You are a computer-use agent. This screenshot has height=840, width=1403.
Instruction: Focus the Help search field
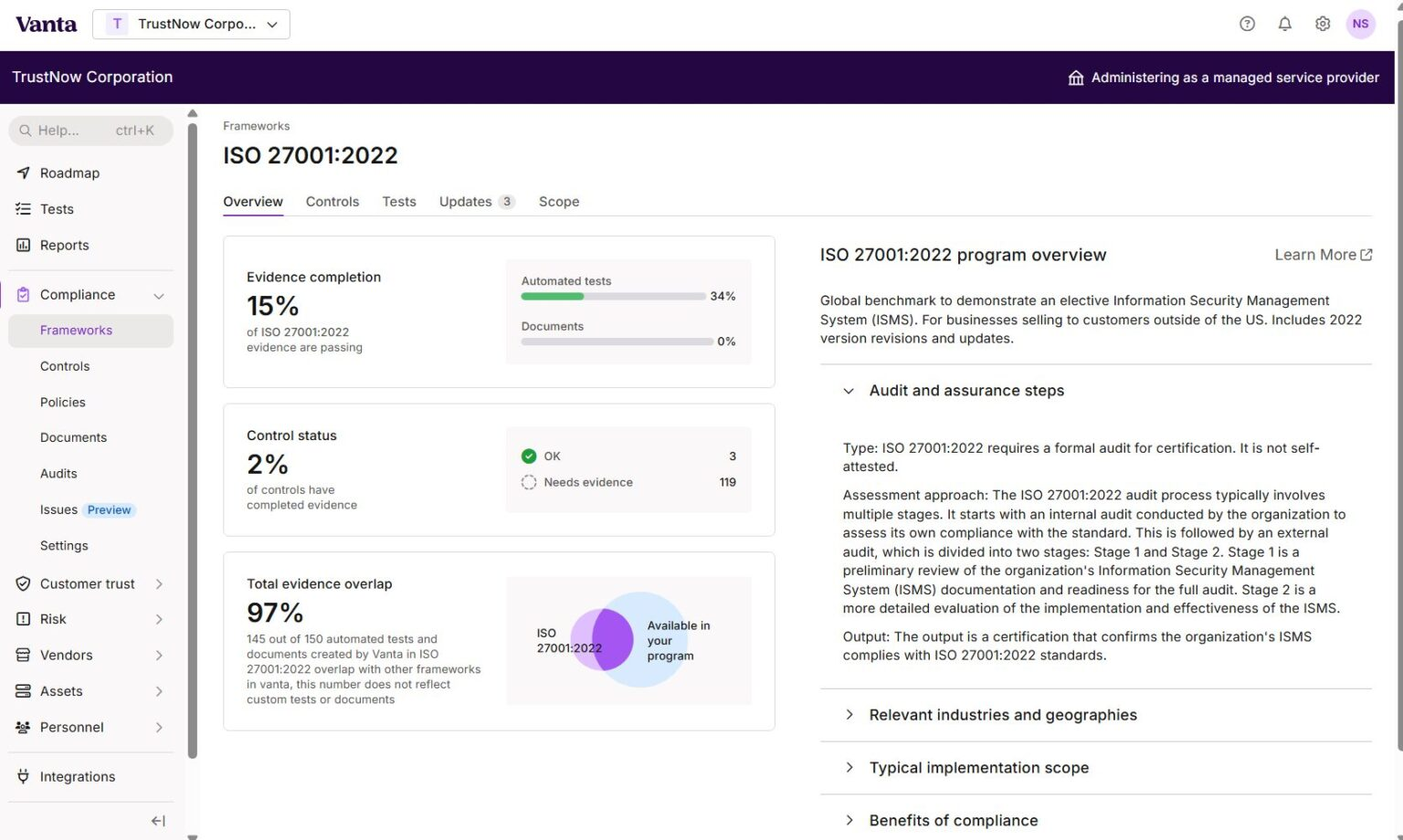point(90,131)
